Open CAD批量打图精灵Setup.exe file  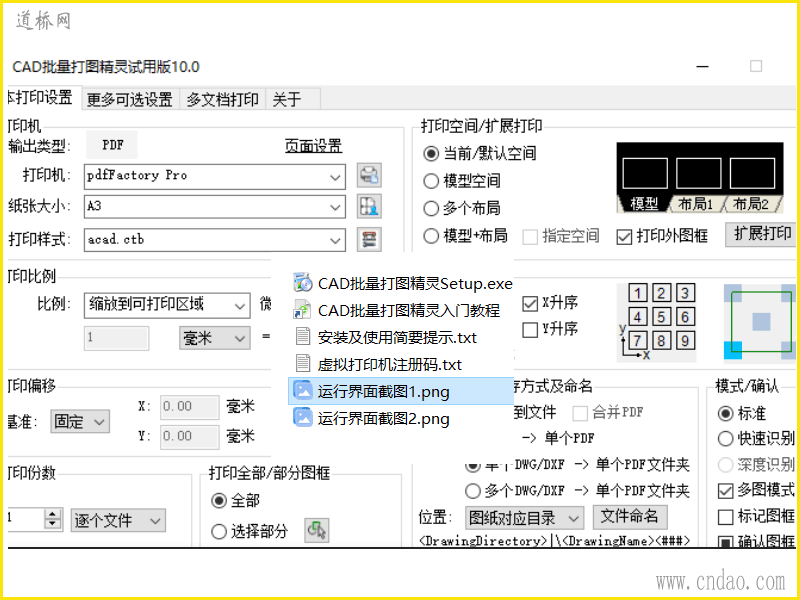(x=403, y=283)
